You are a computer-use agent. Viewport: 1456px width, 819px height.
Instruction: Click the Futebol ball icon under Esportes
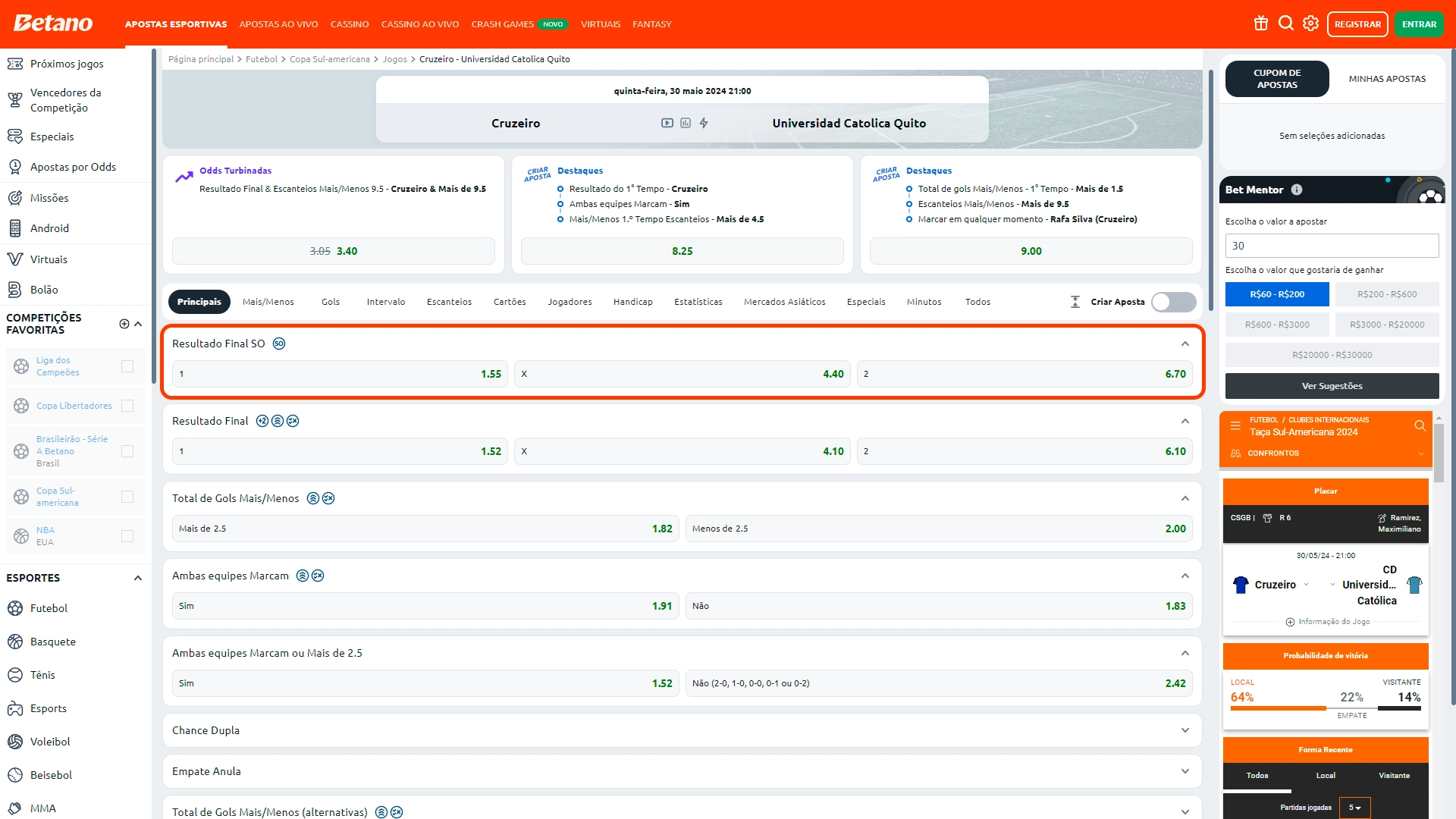[x=15, y=608]
